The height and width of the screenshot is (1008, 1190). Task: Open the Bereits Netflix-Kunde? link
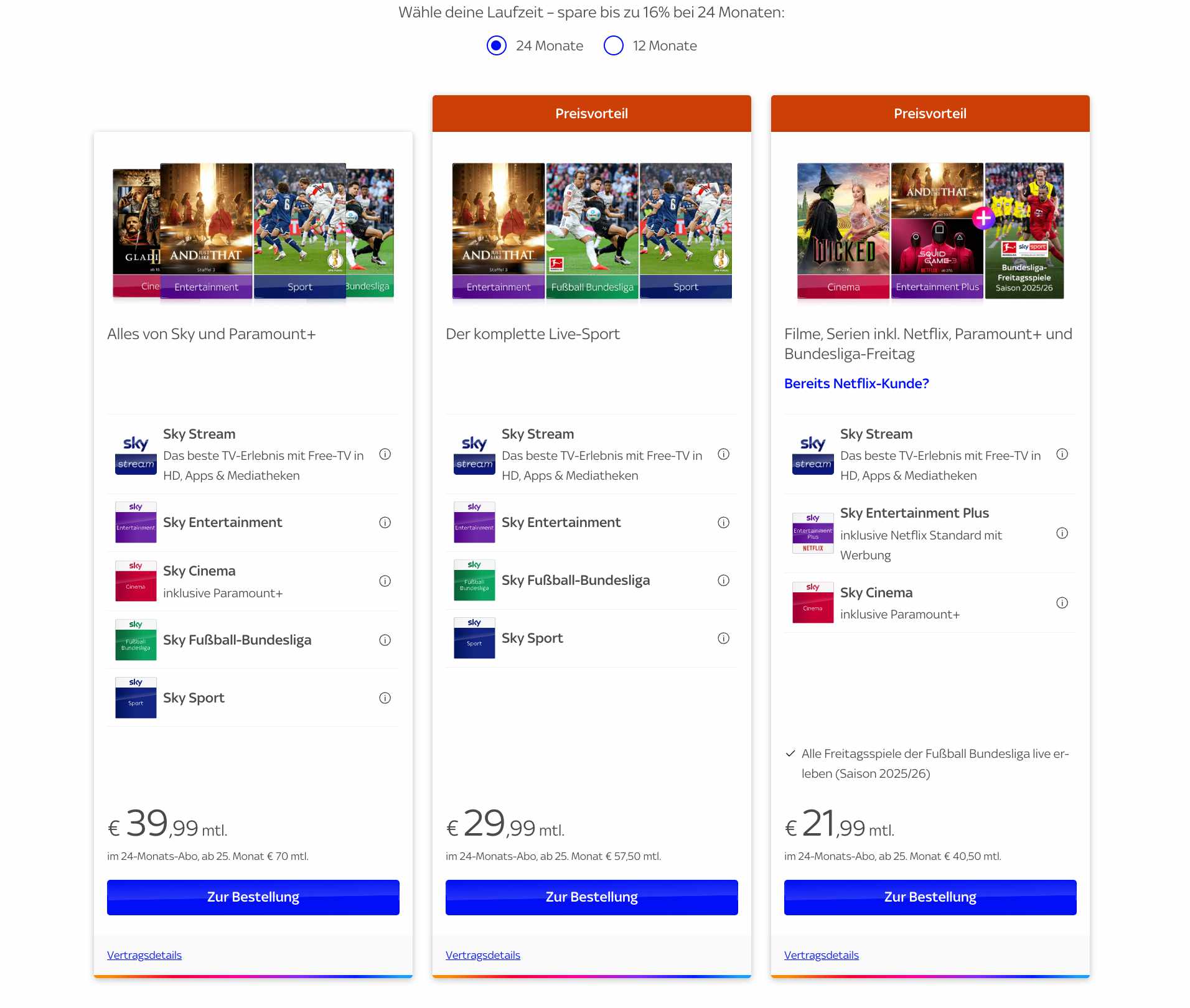tap(856, 383)
